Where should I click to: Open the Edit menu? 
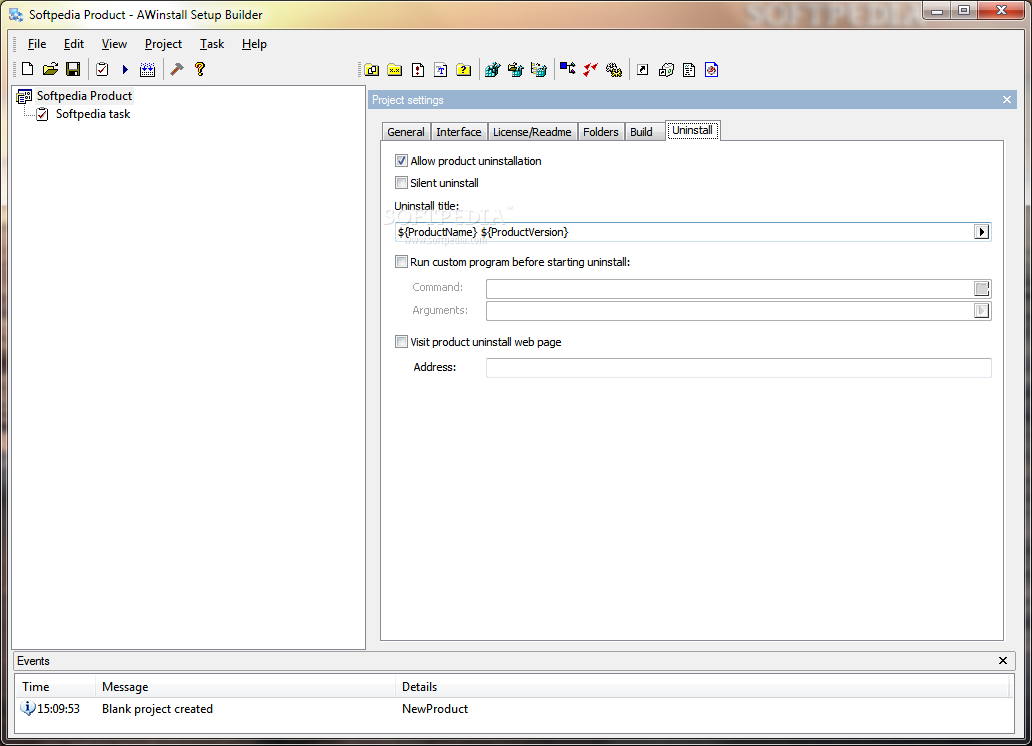(x=74, y=44)
